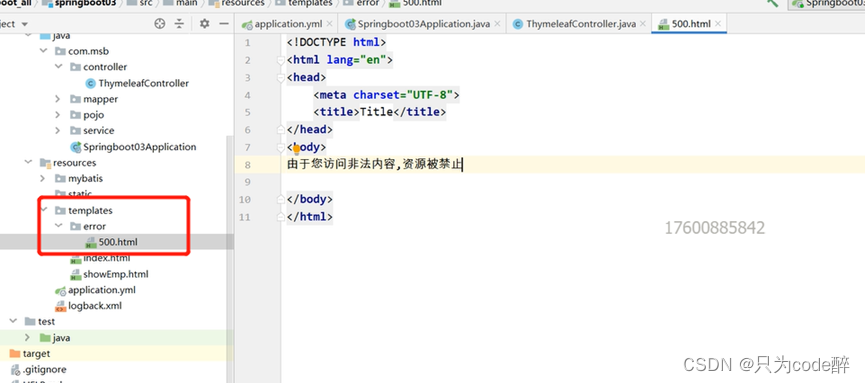Click the collapse all icon in project panel
This screenshot has height=383, width=865.
[179, 24]
